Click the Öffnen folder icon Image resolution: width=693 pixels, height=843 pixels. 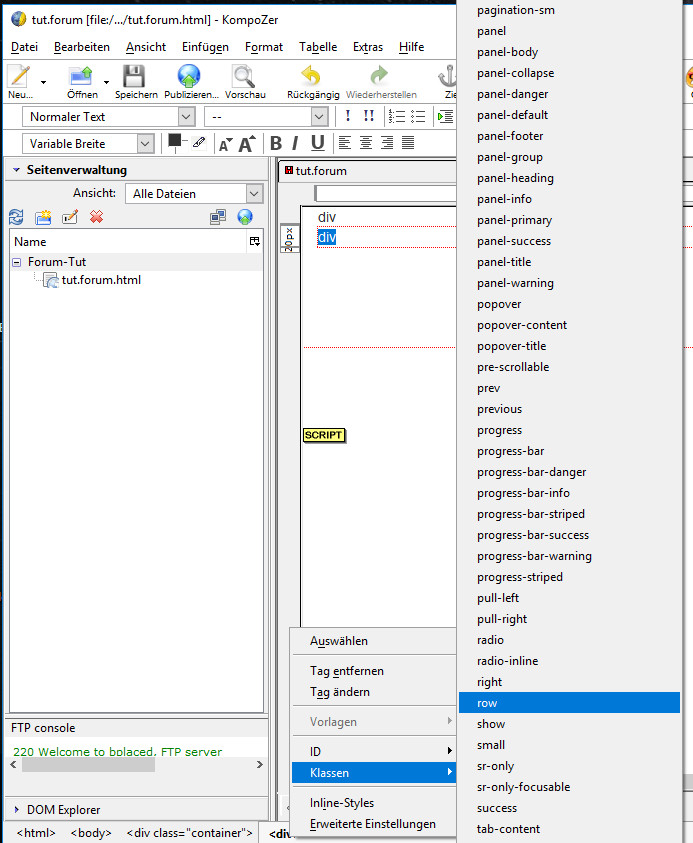tap(80, 77)
